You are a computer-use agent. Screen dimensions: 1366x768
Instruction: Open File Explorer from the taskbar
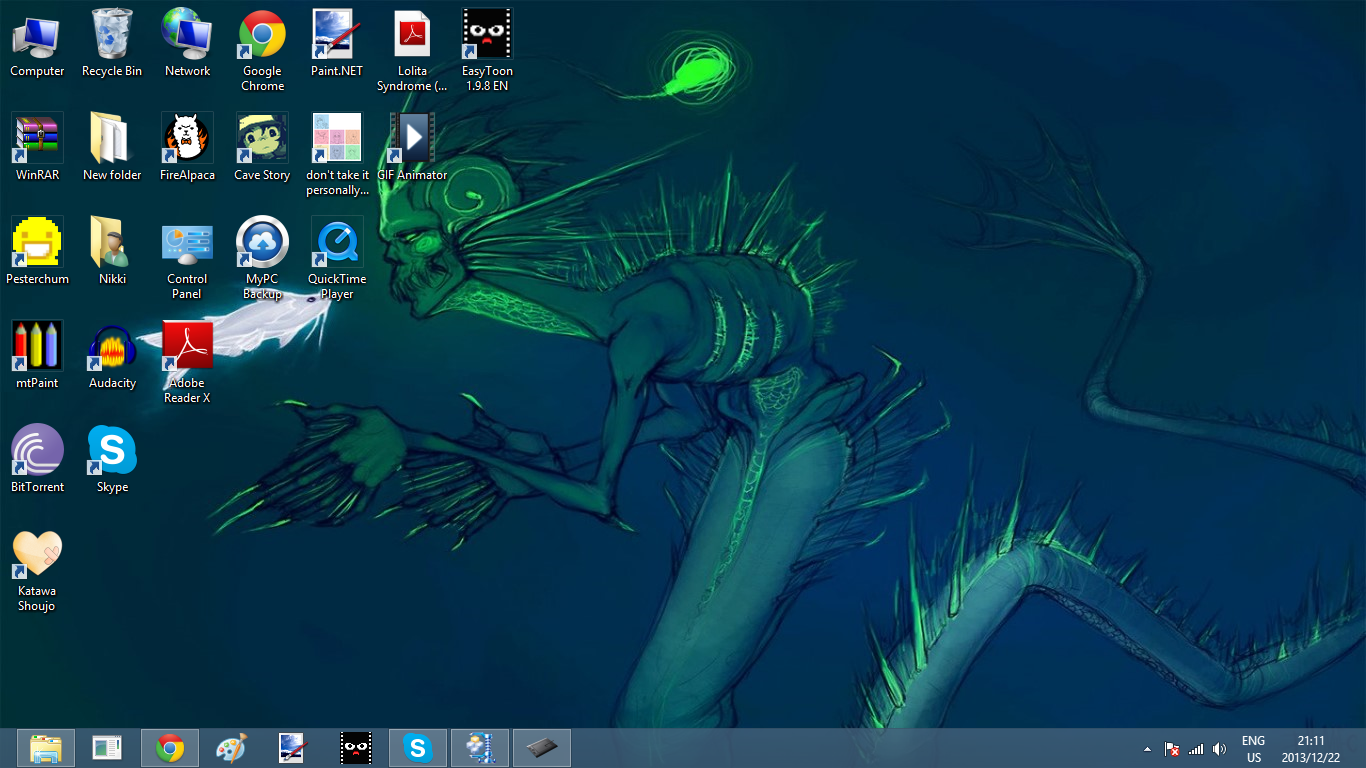pyautogui.click(x=46, y=748)
